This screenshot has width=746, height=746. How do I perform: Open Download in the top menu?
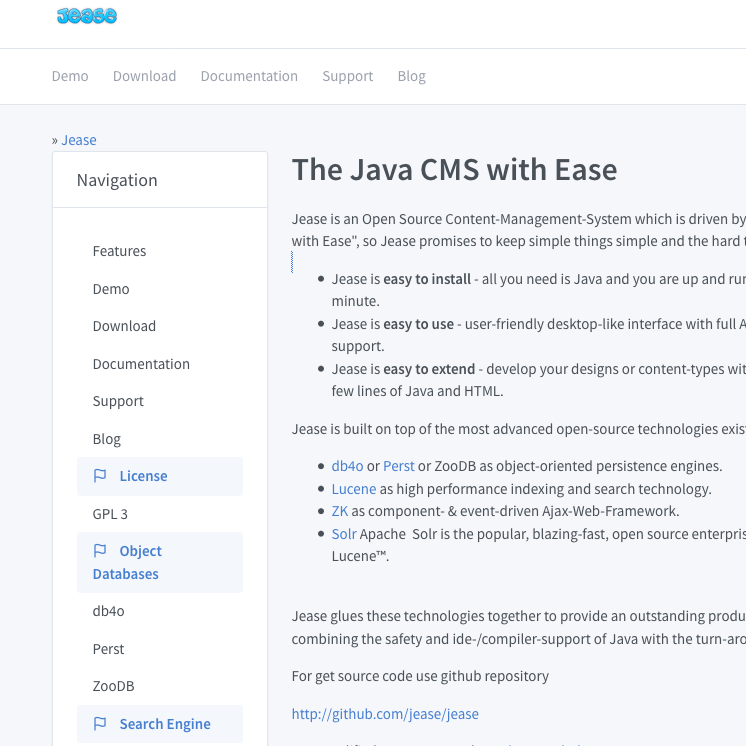tap(145, 76)
